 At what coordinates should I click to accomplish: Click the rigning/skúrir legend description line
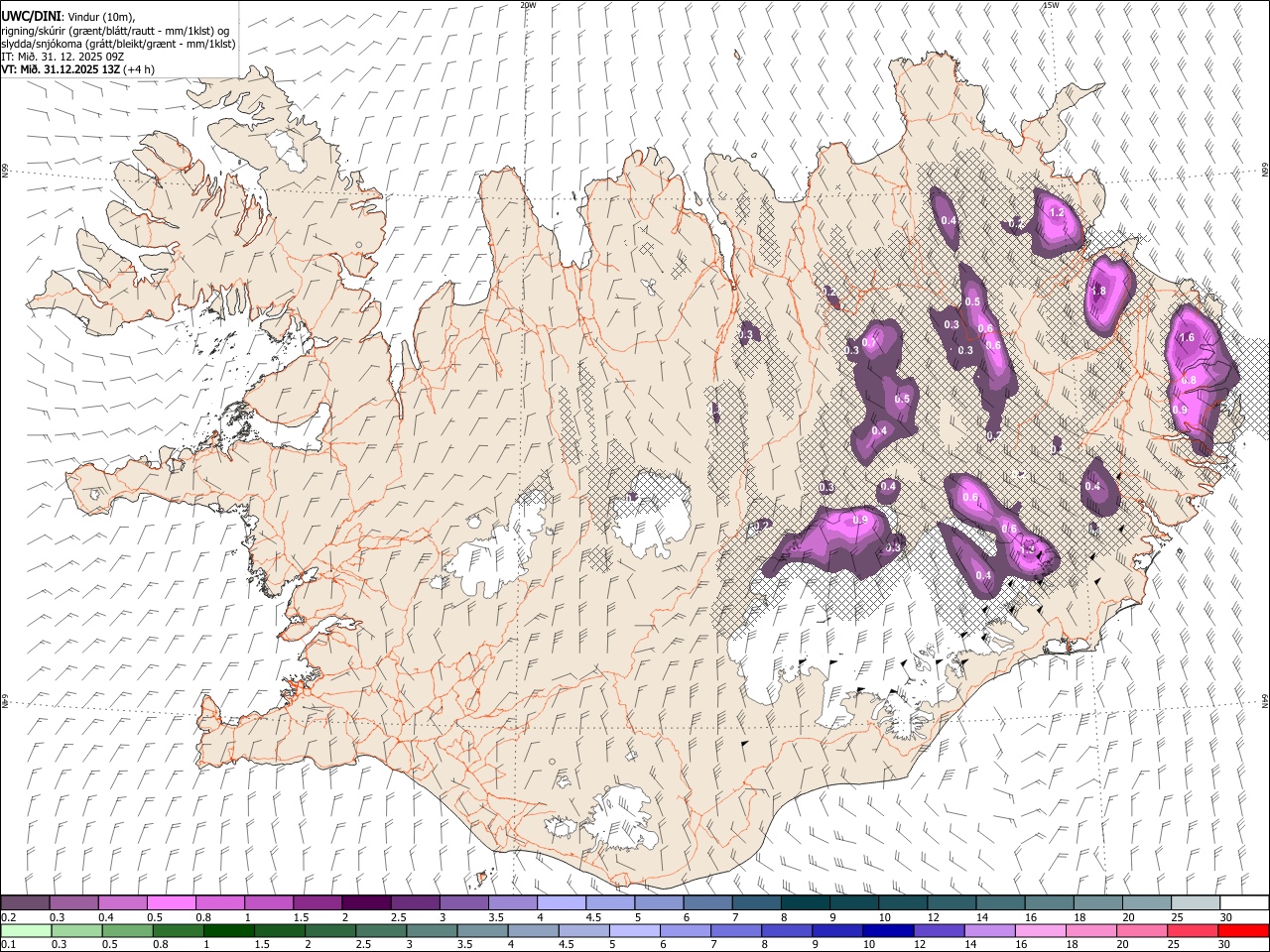coord(115,30)
